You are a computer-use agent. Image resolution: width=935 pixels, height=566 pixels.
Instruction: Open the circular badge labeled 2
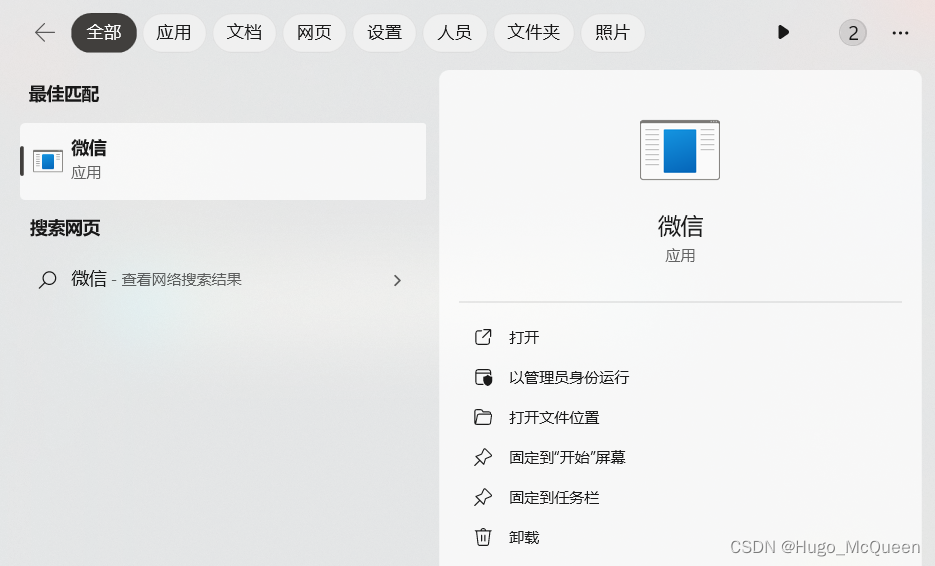[x=853, y=33]
